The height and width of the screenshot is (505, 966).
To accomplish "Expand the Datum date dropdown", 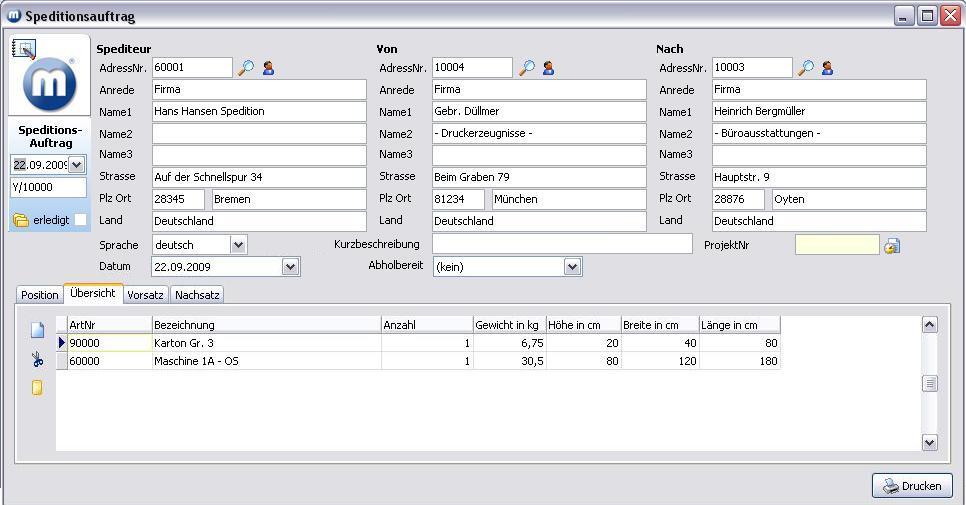I will [290, 267].
